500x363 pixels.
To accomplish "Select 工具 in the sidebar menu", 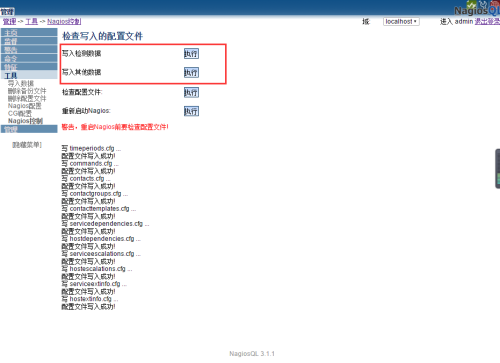I will coord(29,75).
